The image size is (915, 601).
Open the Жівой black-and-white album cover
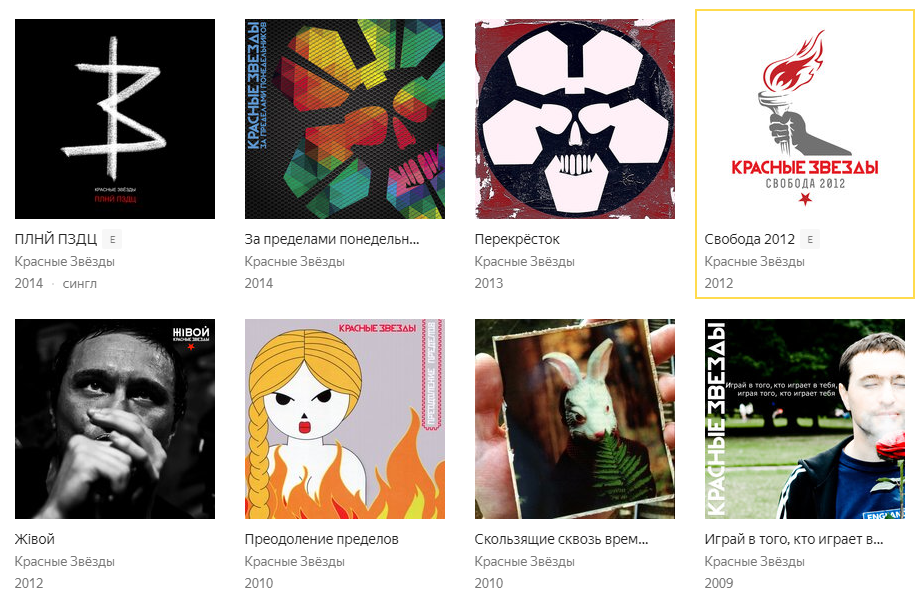[115, 419]
